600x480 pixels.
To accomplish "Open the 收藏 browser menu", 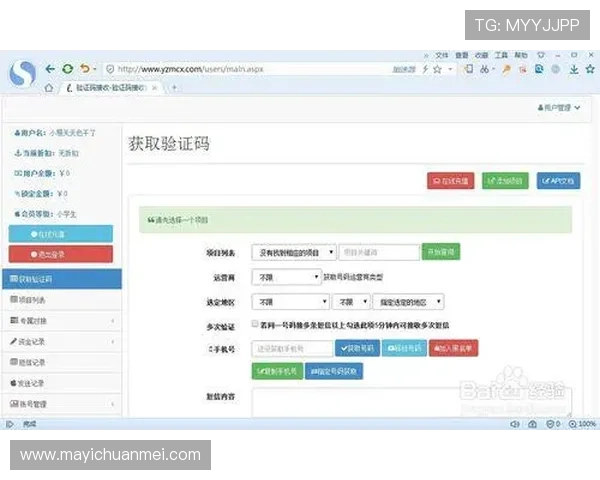I will point(481,56).
